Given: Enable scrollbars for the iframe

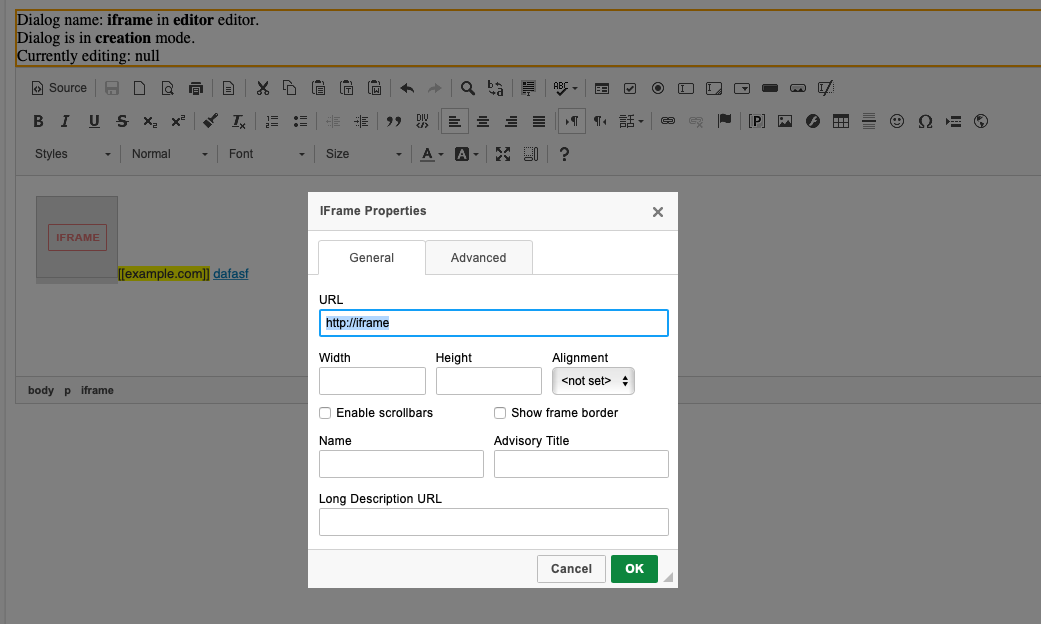Looking at the screenshot, I should pos(324,412).
